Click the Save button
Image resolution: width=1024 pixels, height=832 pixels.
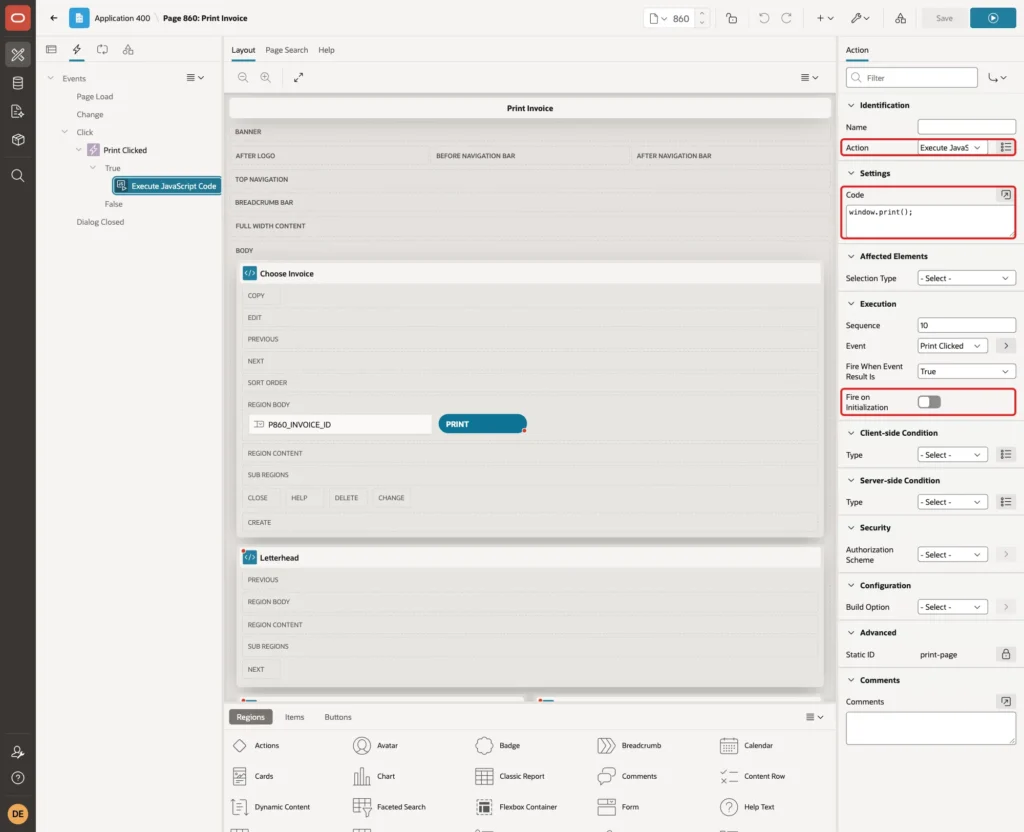[x=944, y=18]
